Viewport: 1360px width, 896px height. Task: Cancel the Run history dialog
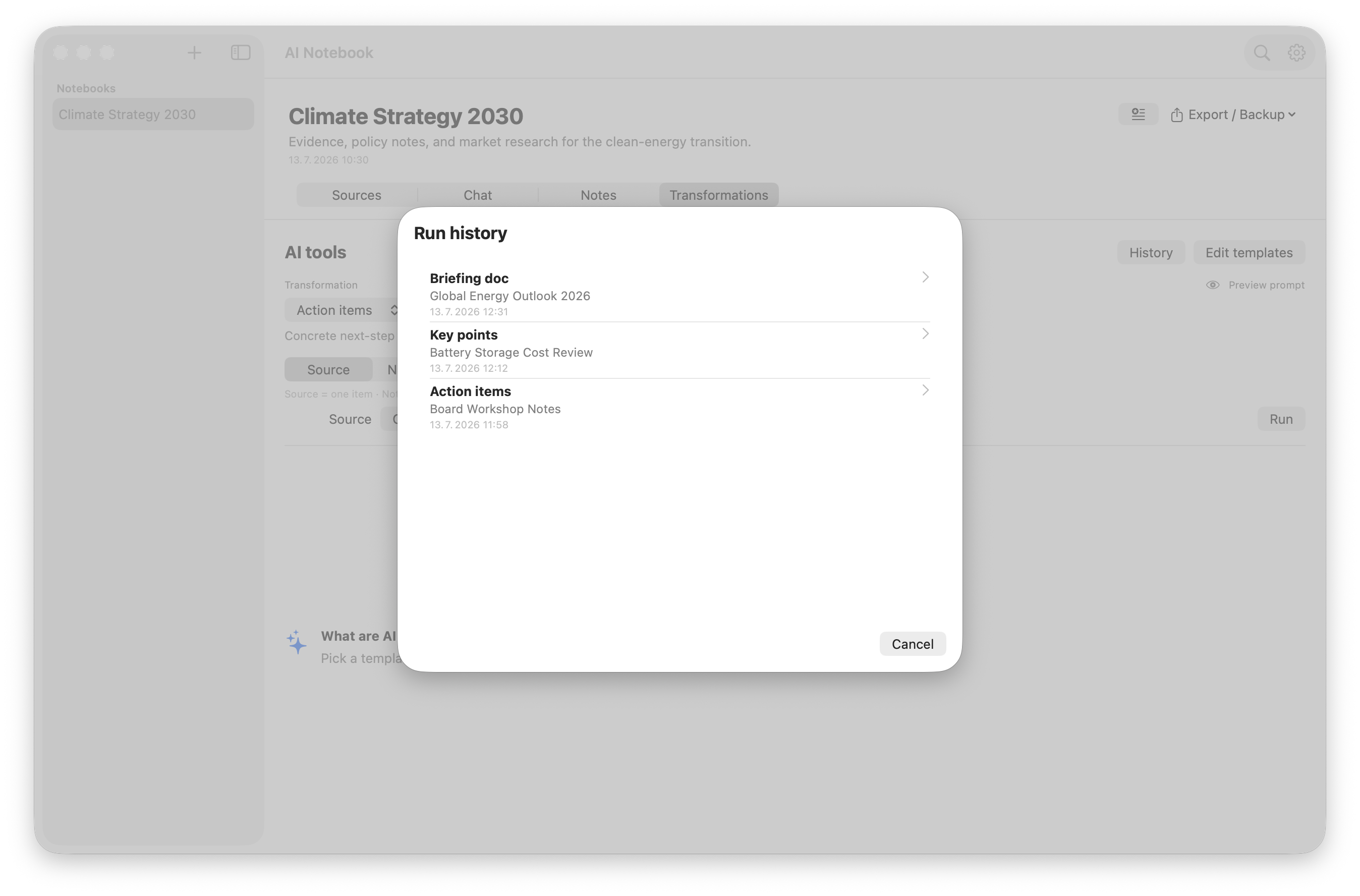[x=912, y=644]
